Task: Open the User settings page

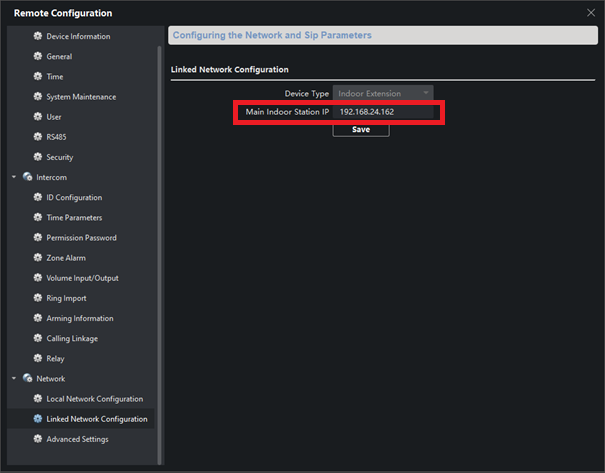Action: pos(54,117)
